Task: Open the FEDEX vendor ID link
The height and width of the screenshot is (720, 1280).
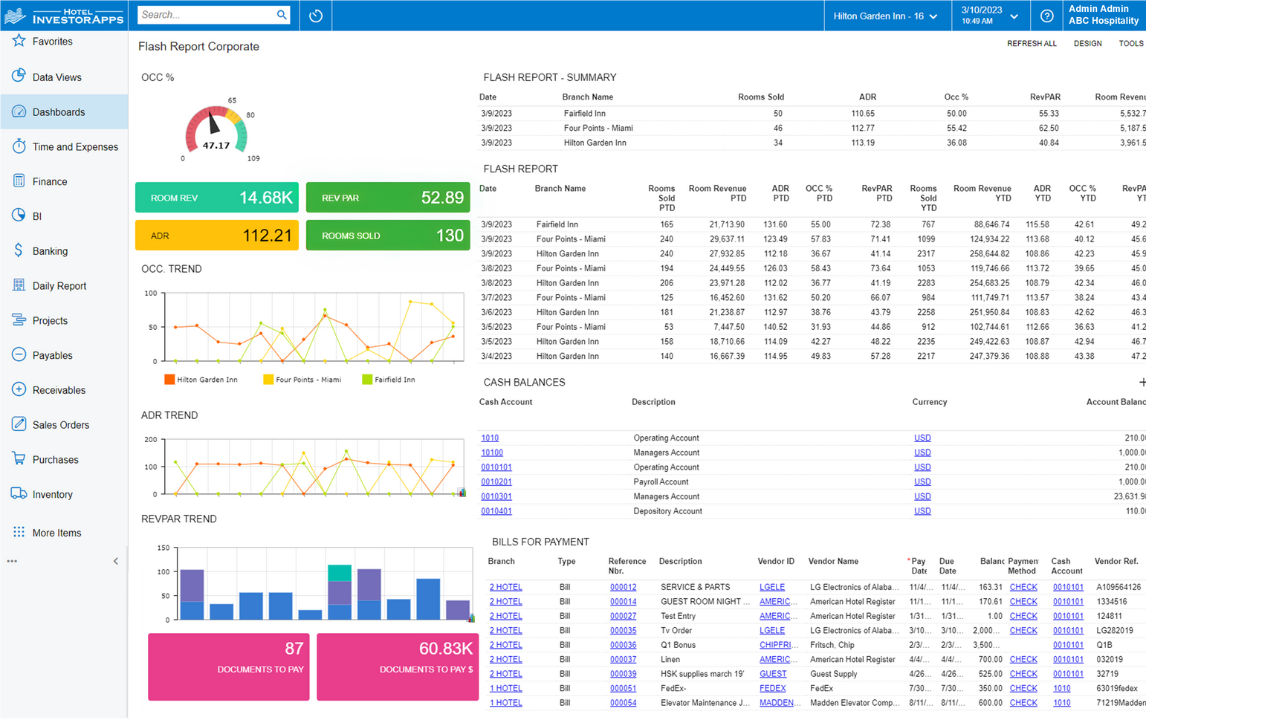Action: pos(772,688)
